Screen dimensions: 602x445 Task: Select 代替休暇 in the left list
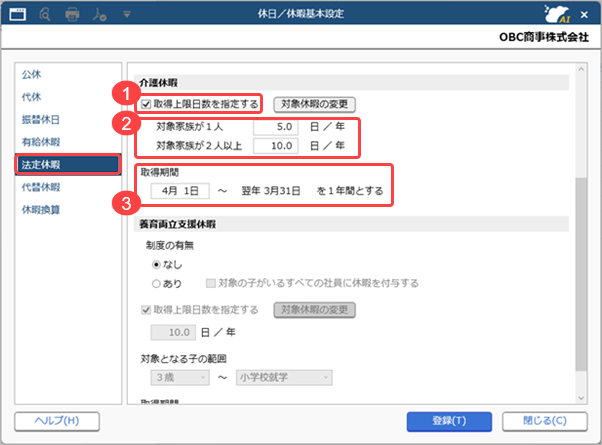(41, 187)
